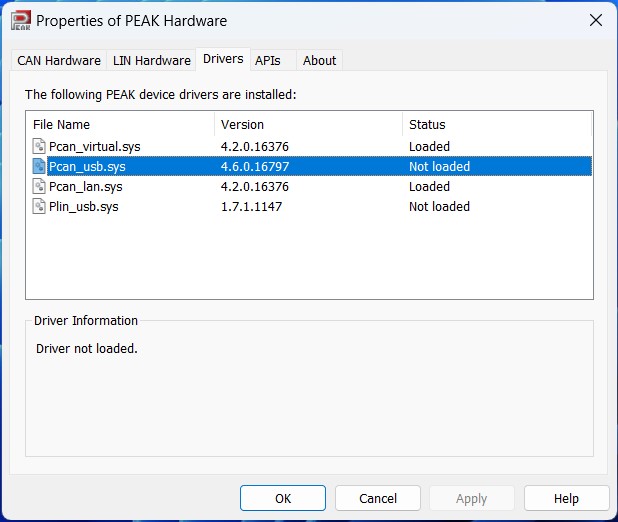Click the 'Driver not loaded.' information text
The image size is (618, 522).
pos(87,349)
